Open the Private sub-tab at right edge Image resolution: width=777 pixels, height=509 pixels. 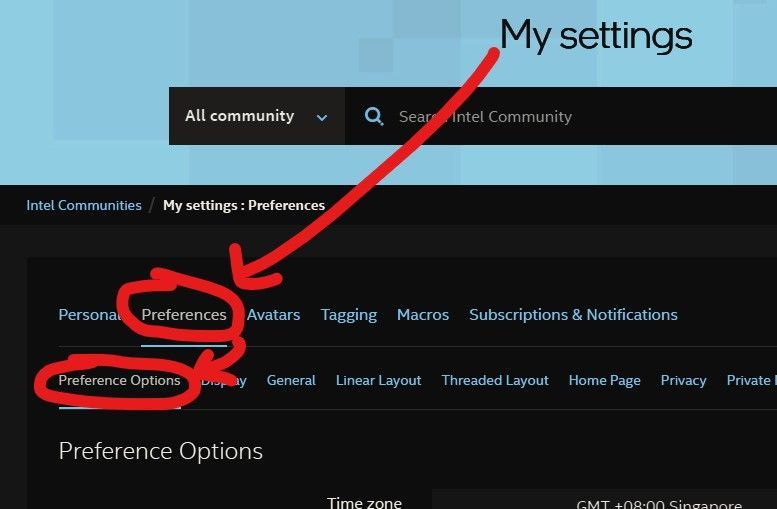pos(751,380)
